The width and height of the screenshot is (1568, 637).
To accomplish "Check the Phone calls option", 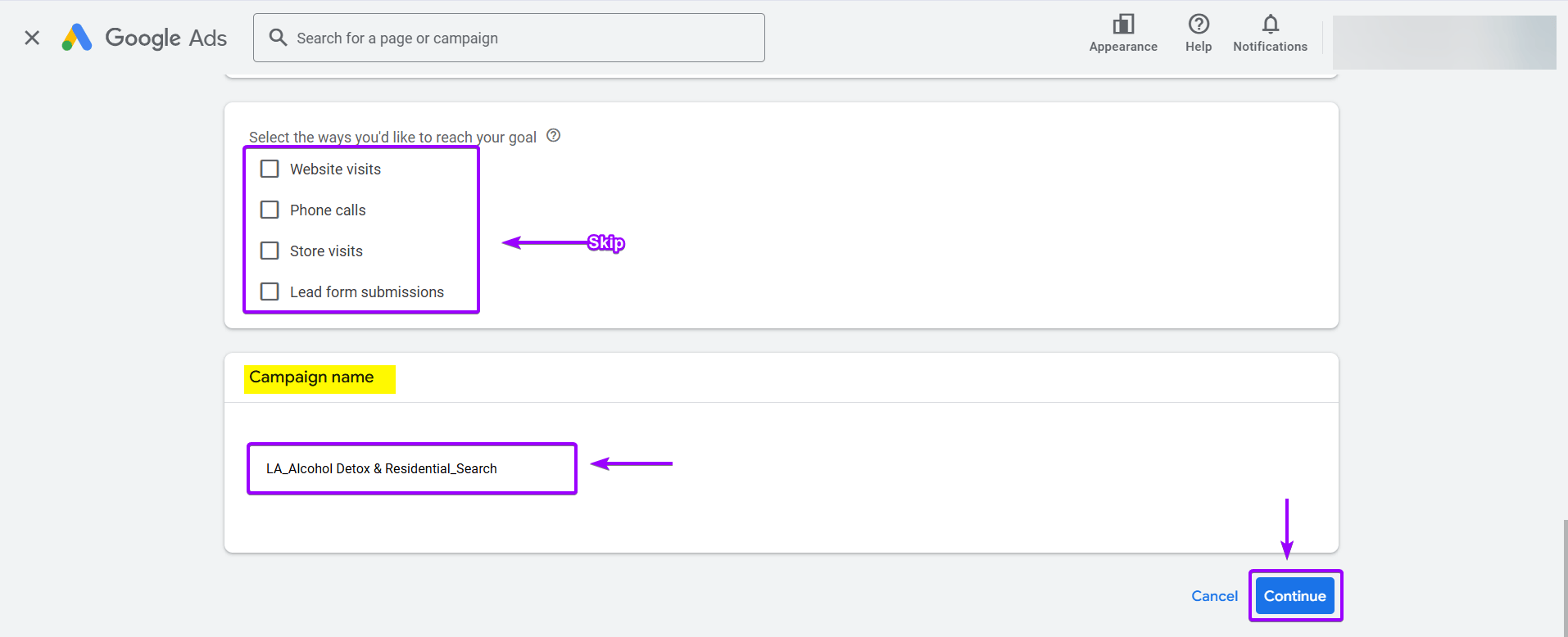I will click(x=270, y=210).
